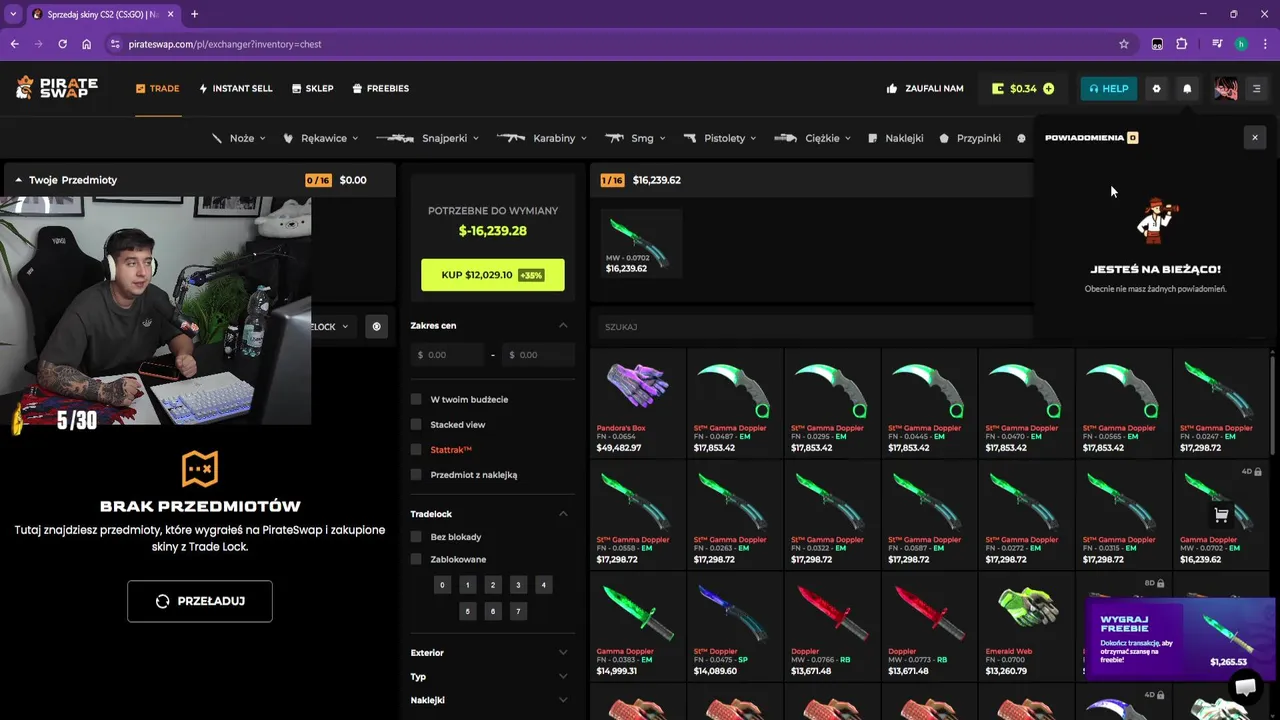This screenshot has width=1280, height=720.
Task: Go to the browser home button
Action: click(87, 44)
